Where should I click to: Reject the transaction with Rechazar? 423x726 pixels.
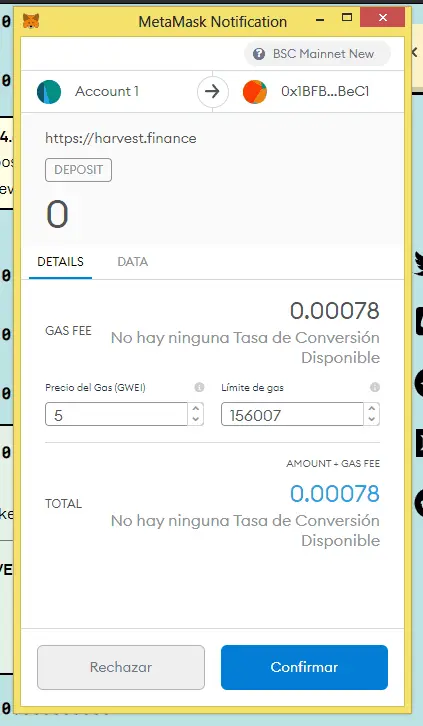point(121,667)
